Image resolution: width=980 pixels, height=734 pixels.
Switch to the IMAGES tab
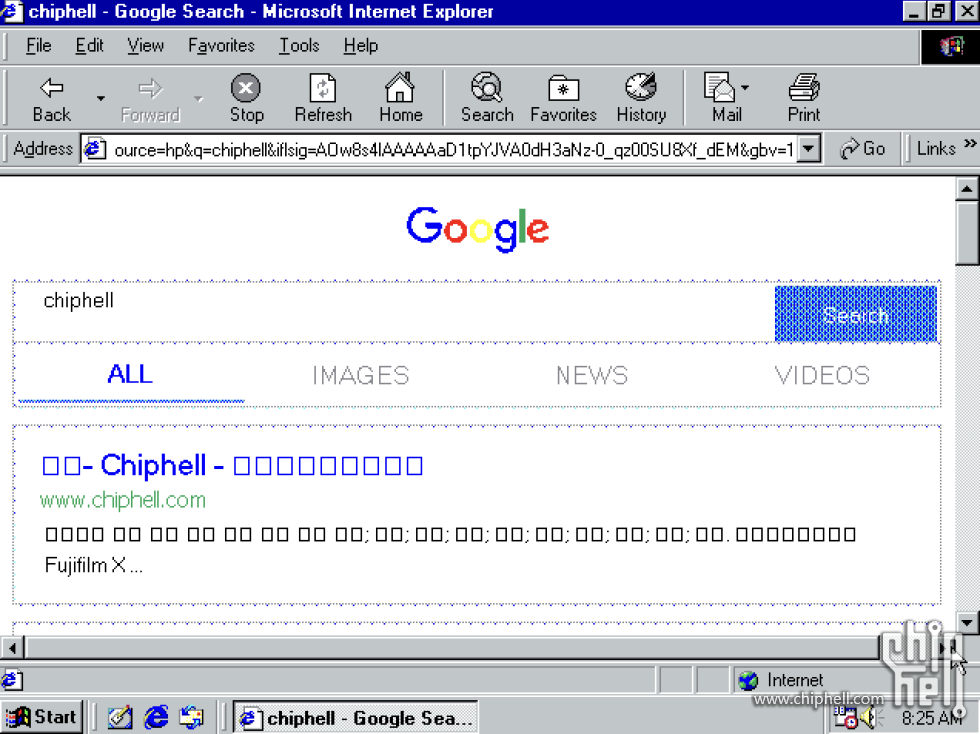click(x=361, y=375)
